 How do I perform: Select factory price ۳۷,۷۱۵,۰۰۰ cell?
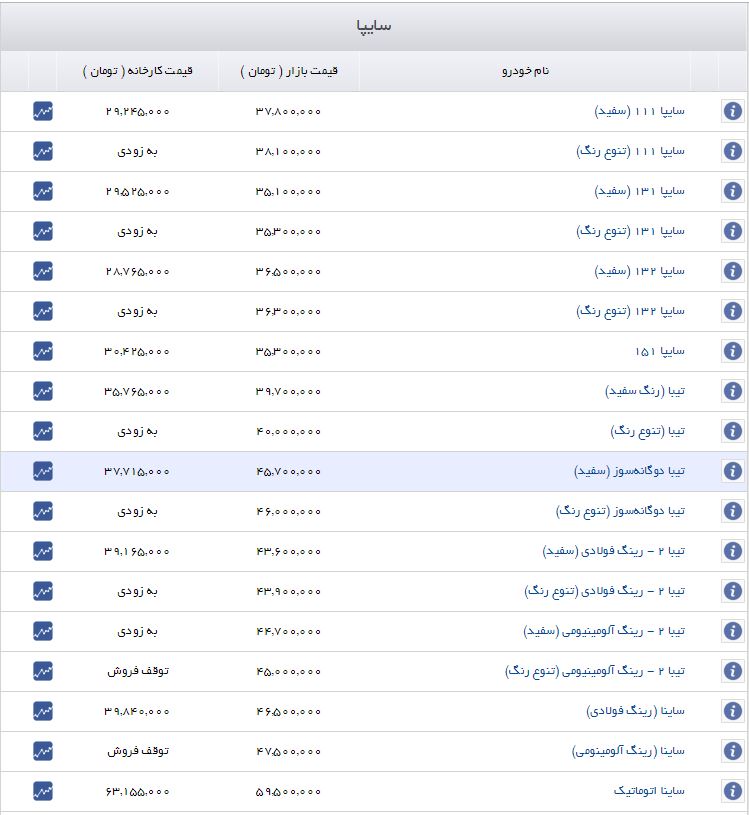(x=138, y=472)
